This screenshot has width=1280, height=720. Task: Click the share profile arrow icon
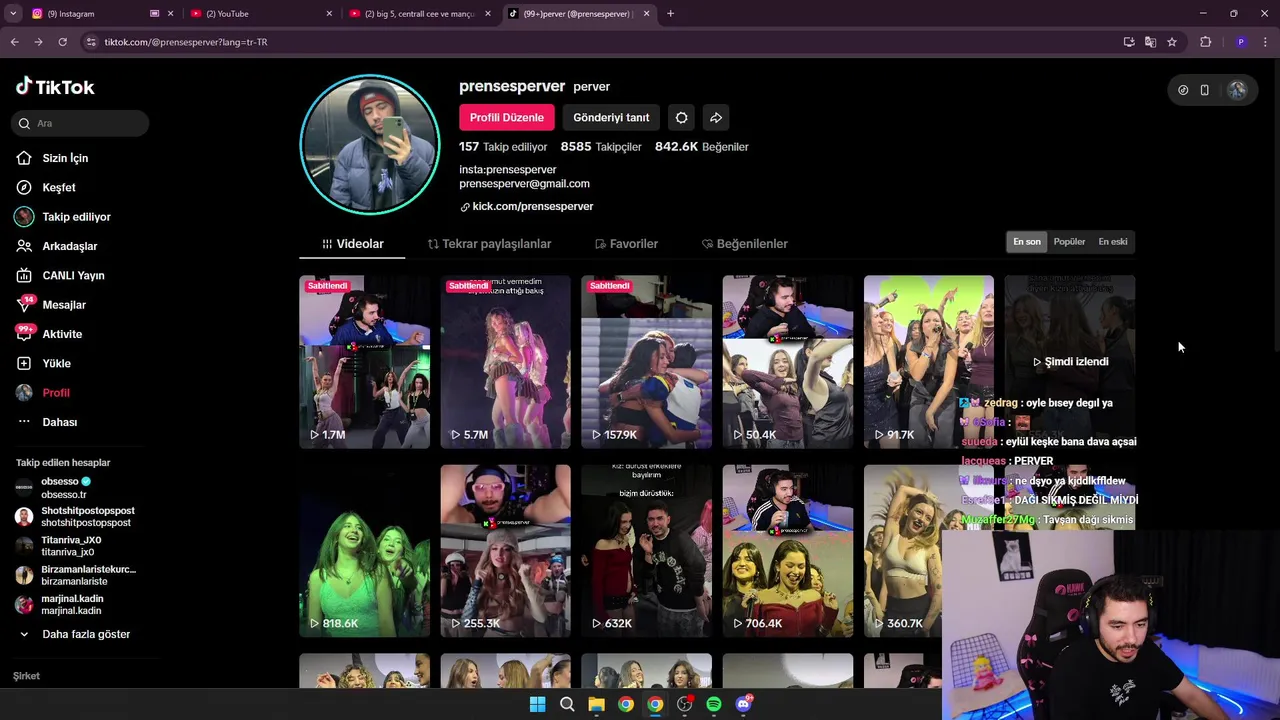coord(716,117)
